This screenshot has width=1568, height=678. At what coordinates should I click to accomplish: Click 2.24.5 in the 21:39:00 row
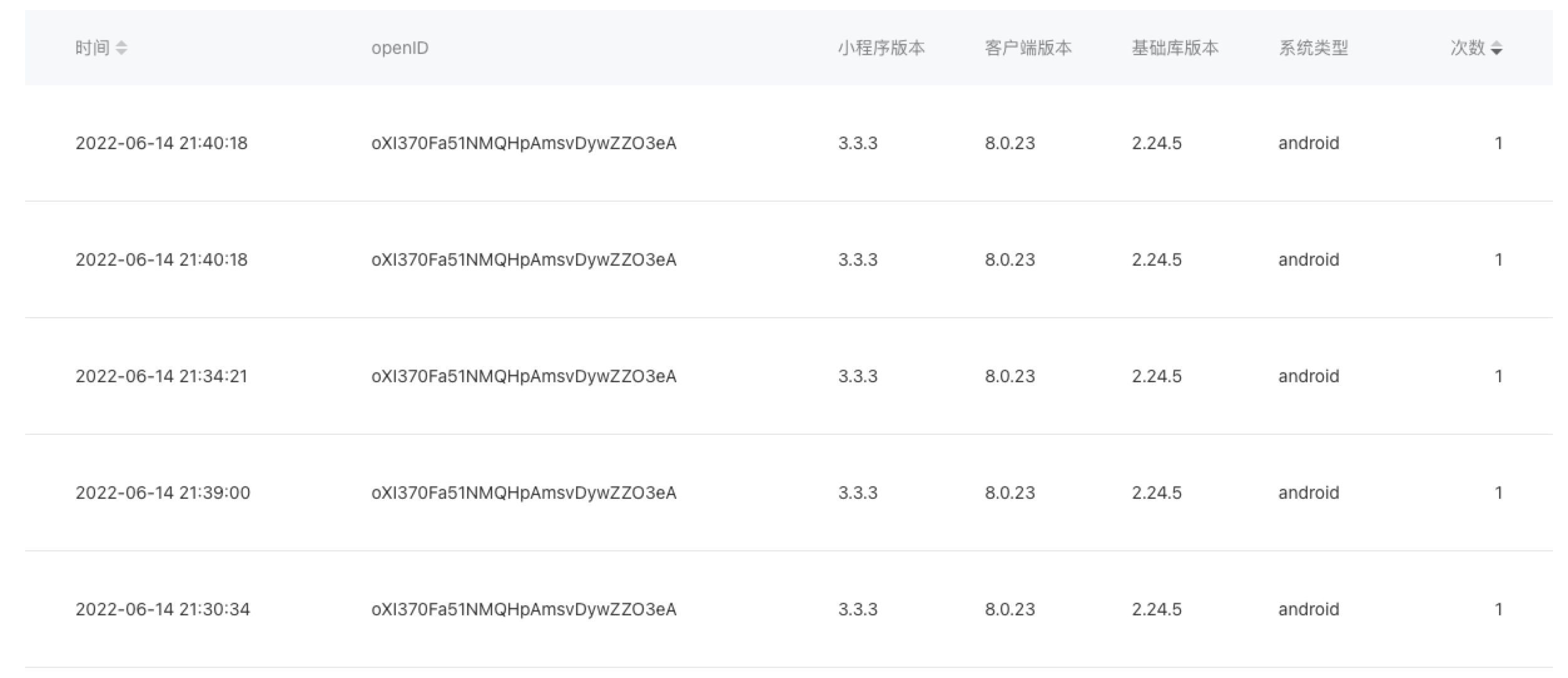(1156, 493)
